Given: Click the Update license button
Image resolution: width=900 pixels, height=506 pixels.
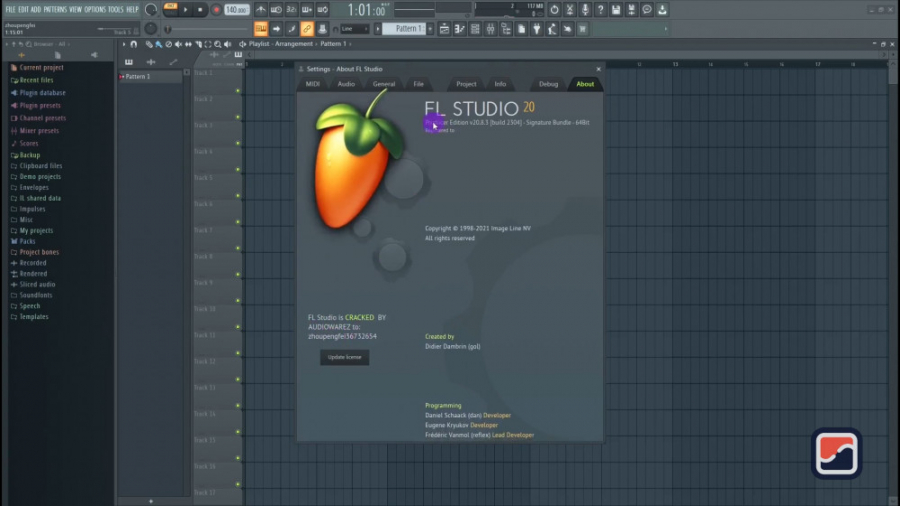Looking at the screenshot, I should (344, 357).
